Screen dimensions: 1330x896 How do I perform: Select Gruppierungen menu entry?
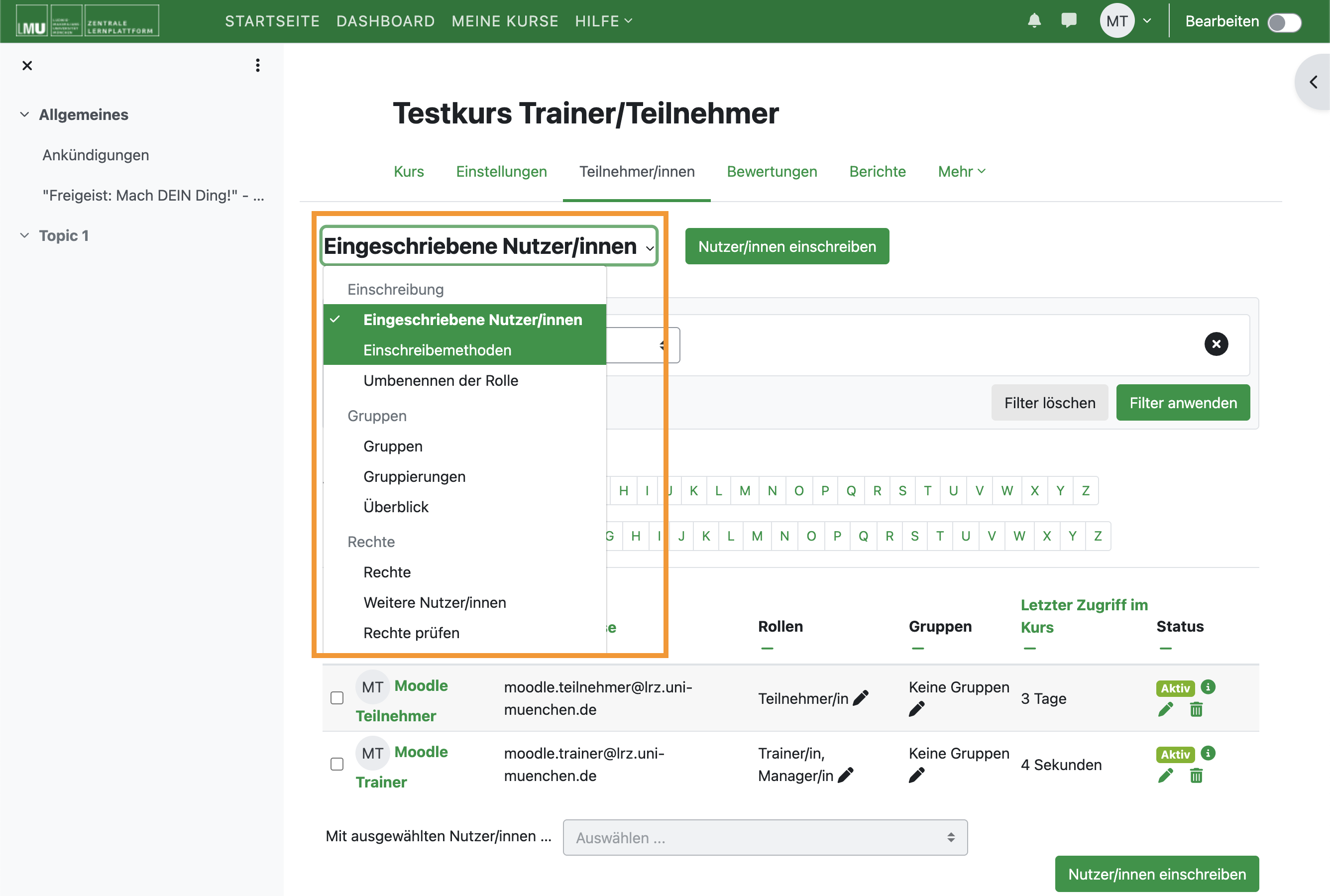click(464, 476)
